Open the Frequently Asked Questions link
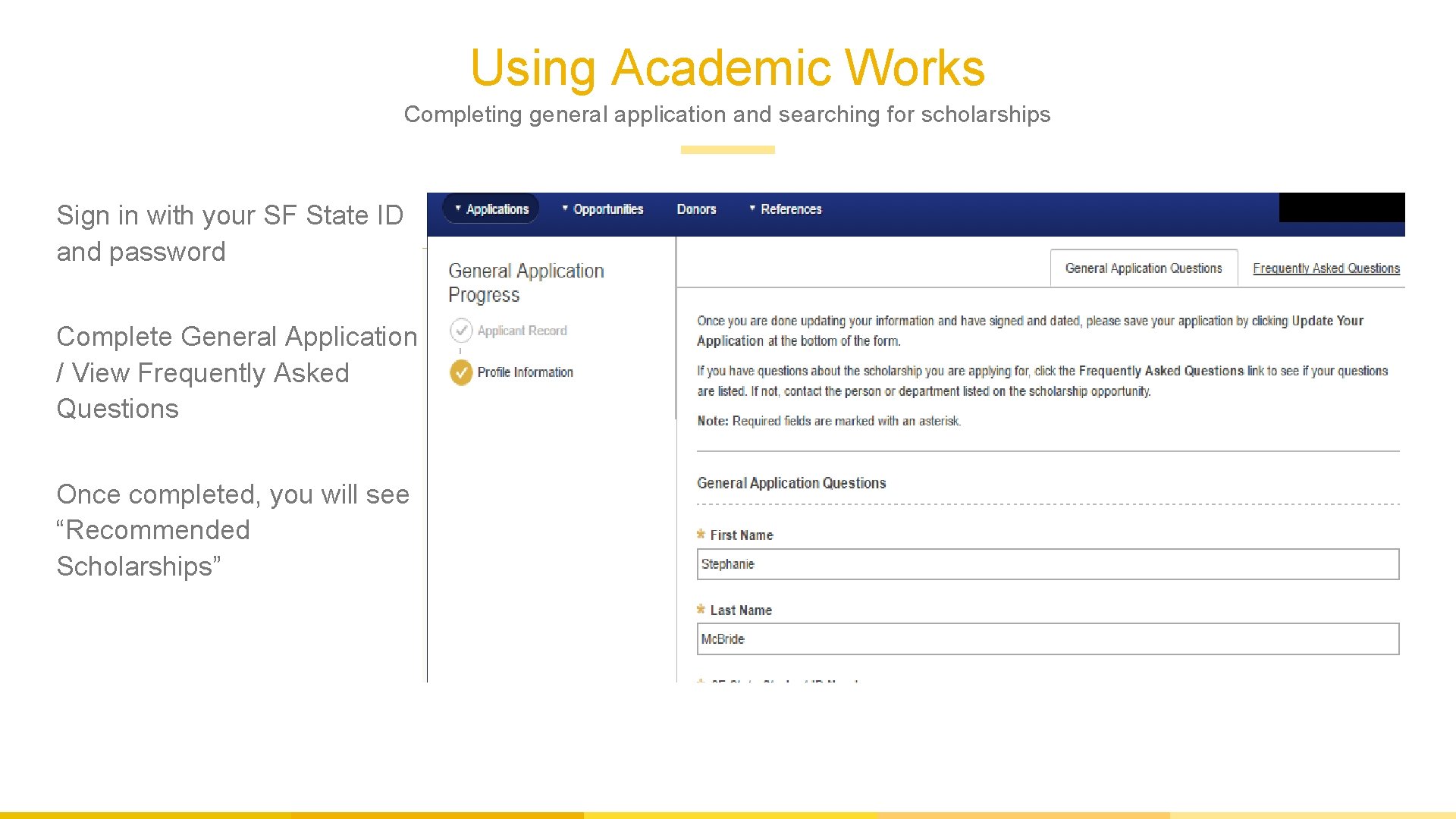The width and height of the screenshot is (1456, 819). (x=1326, y=268)
